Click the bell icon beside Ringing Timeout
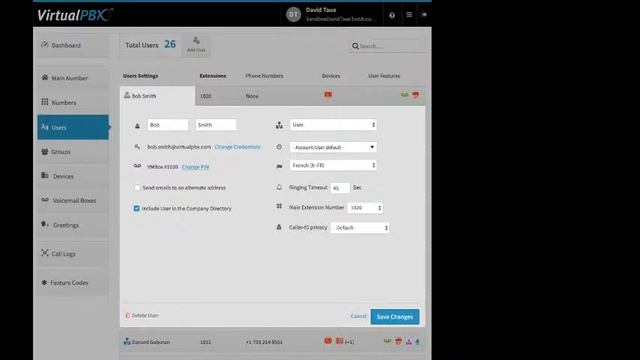The width and height of the screenshot is (640, 360). (279, 188)
